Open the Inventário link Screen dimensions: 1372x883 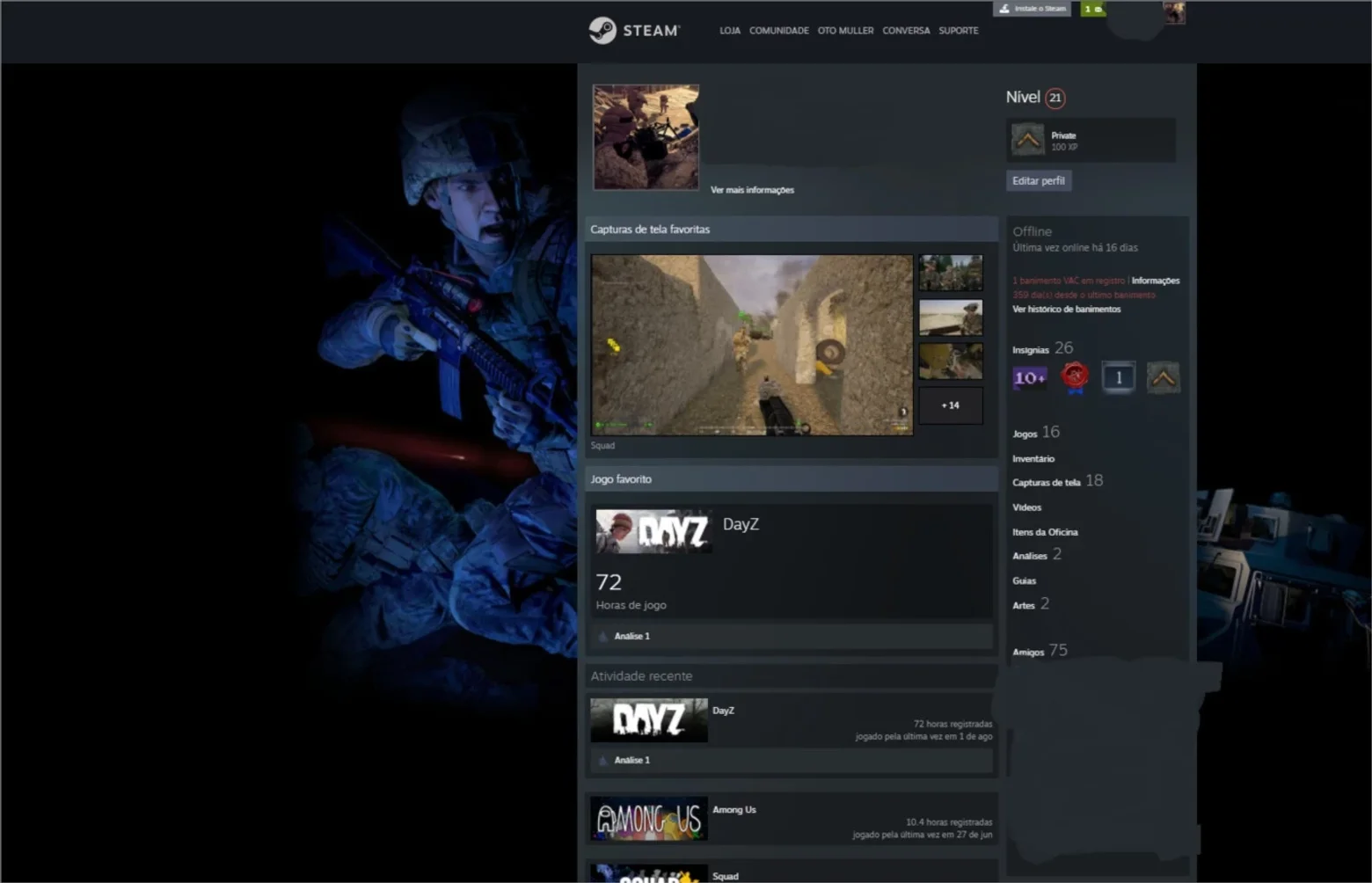coord(1033,459)
